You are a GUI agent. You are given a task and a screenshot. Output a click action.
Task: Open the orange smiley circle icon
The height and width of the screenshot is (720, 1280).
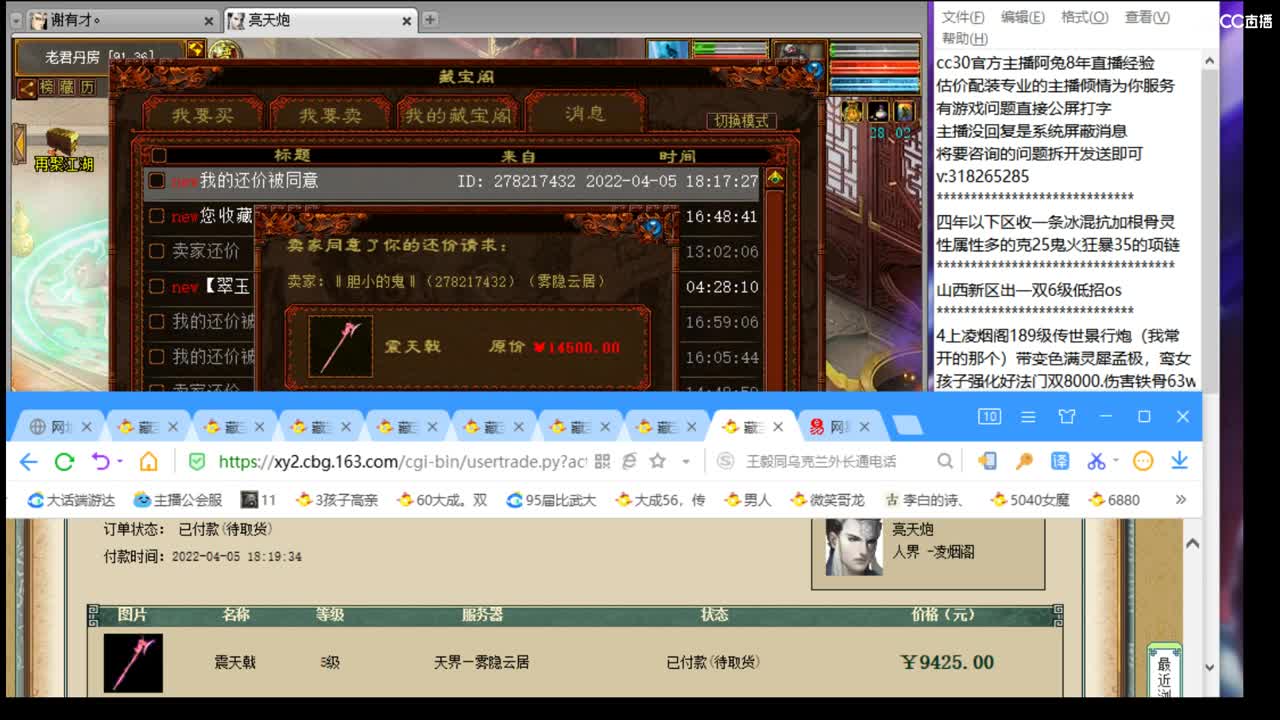click(x=1143, y=461)
